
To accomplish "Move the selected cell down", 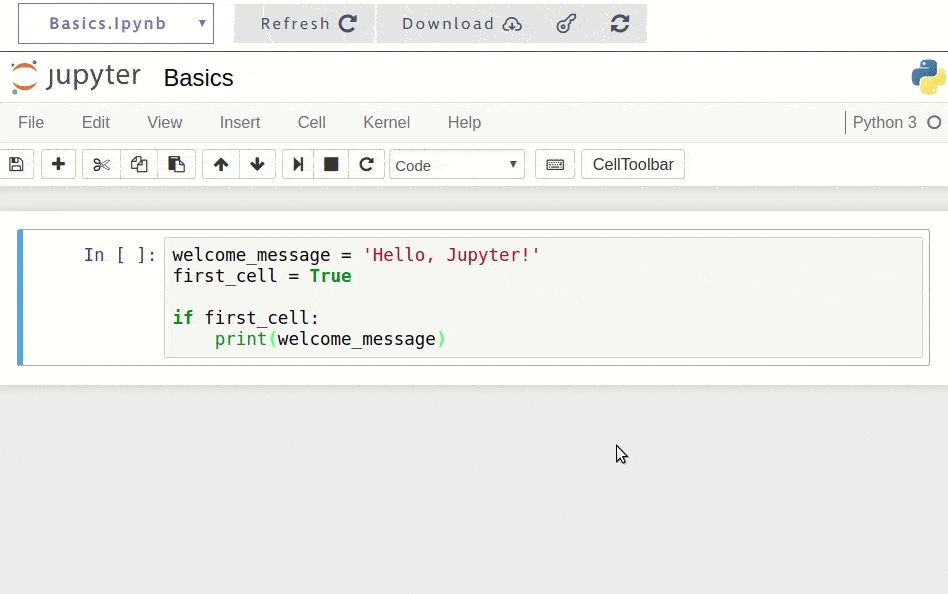I will click(257, 164).
